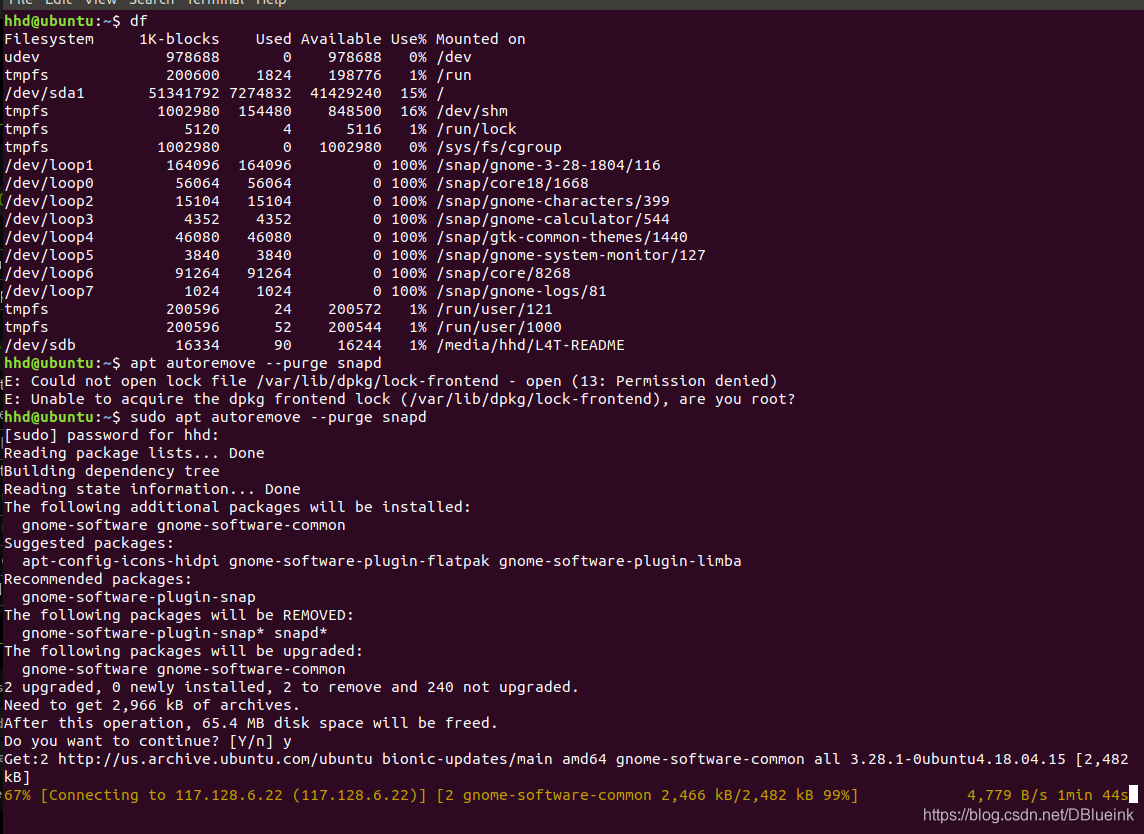Click the white terminal cursor block
The width and height of the screenshot is (1144, 834).
pos(1133,795)
